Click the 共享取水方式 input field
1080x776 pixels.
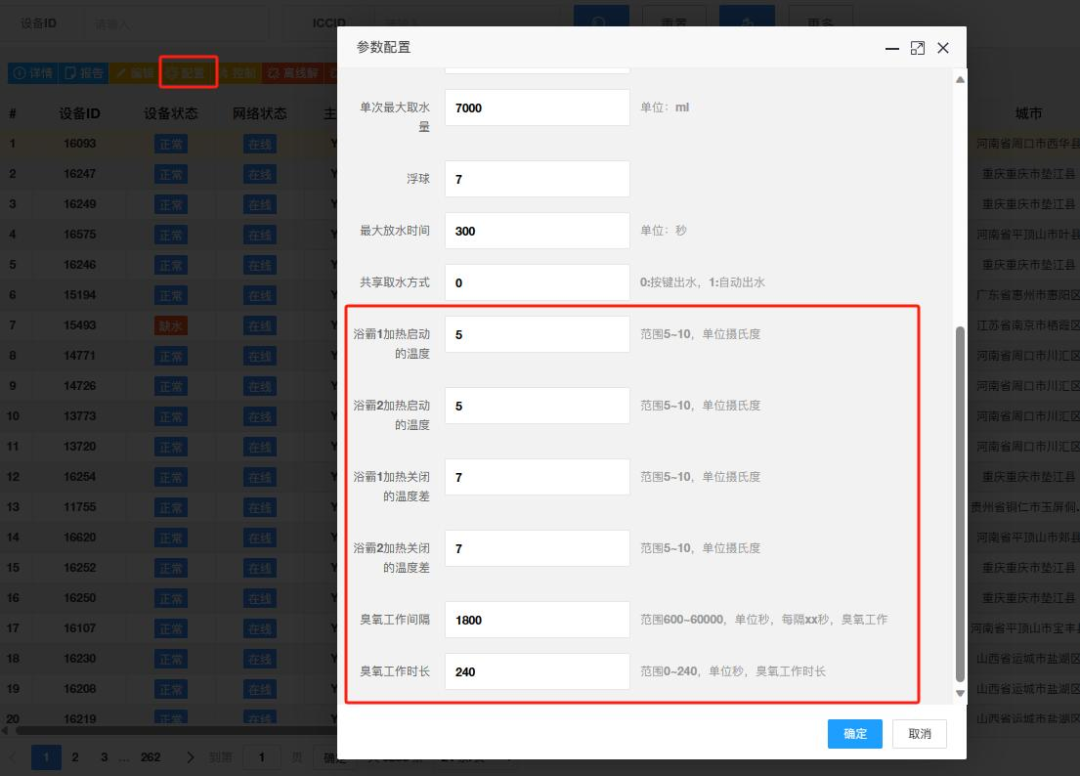pos(537,283)
